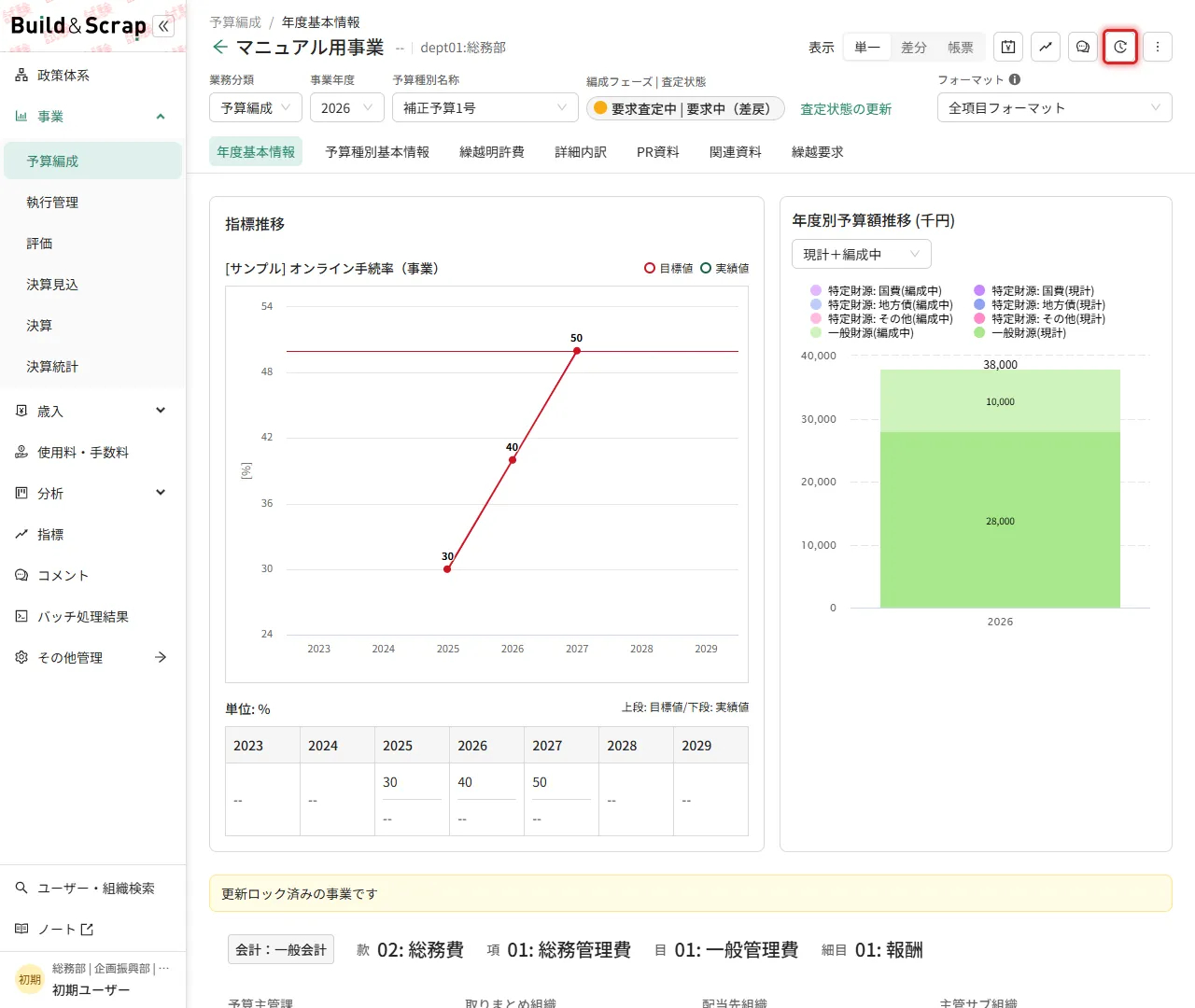
Task: Click the search icon for ユーザー・組織検索
Action: 21,888
